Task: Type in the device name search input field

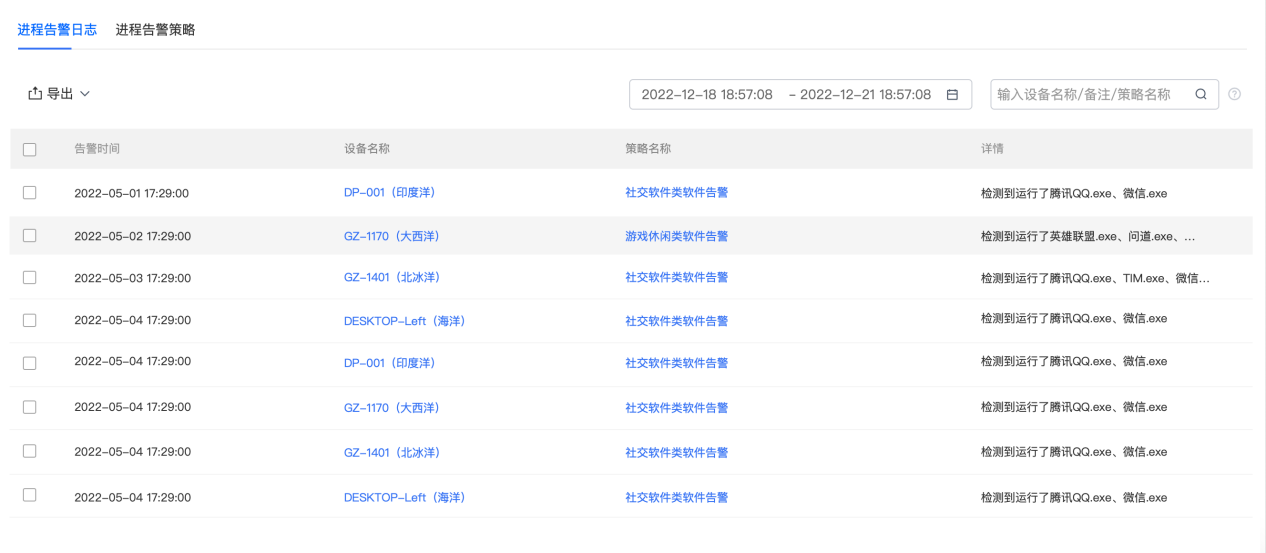Action: [x=1090, y=95]
